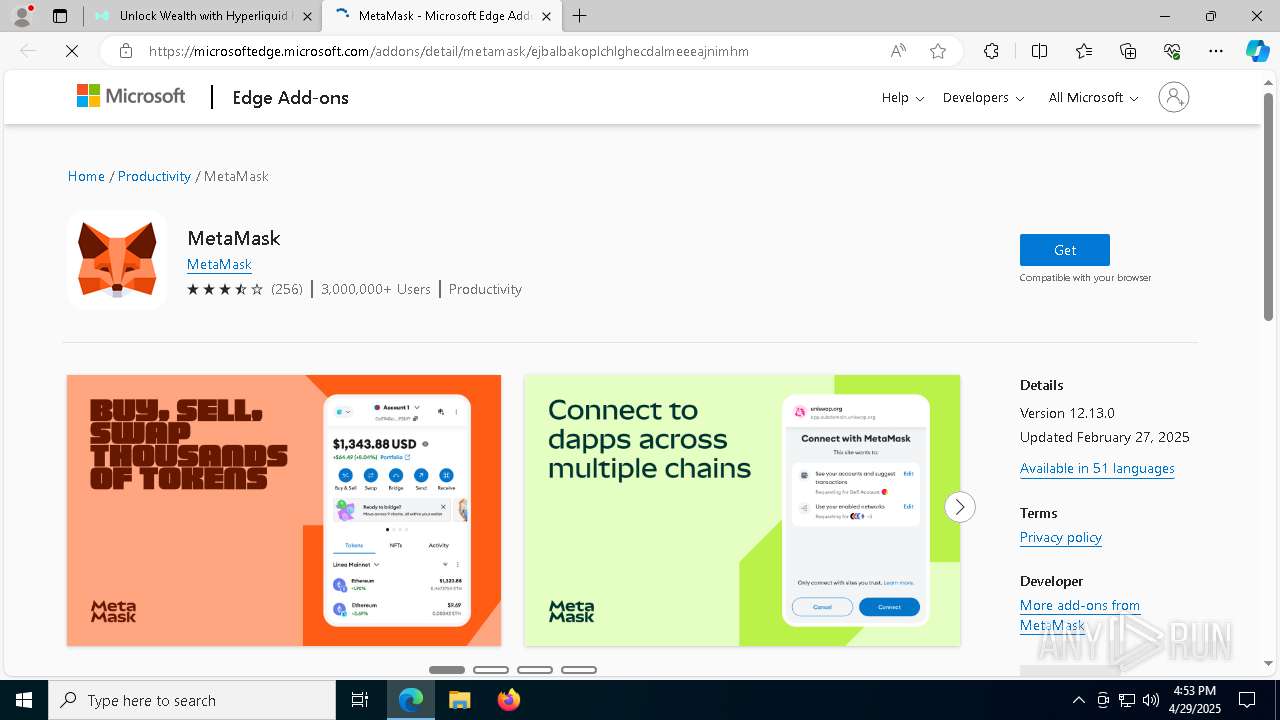Select second carousel page indicator

pos(491,670)
